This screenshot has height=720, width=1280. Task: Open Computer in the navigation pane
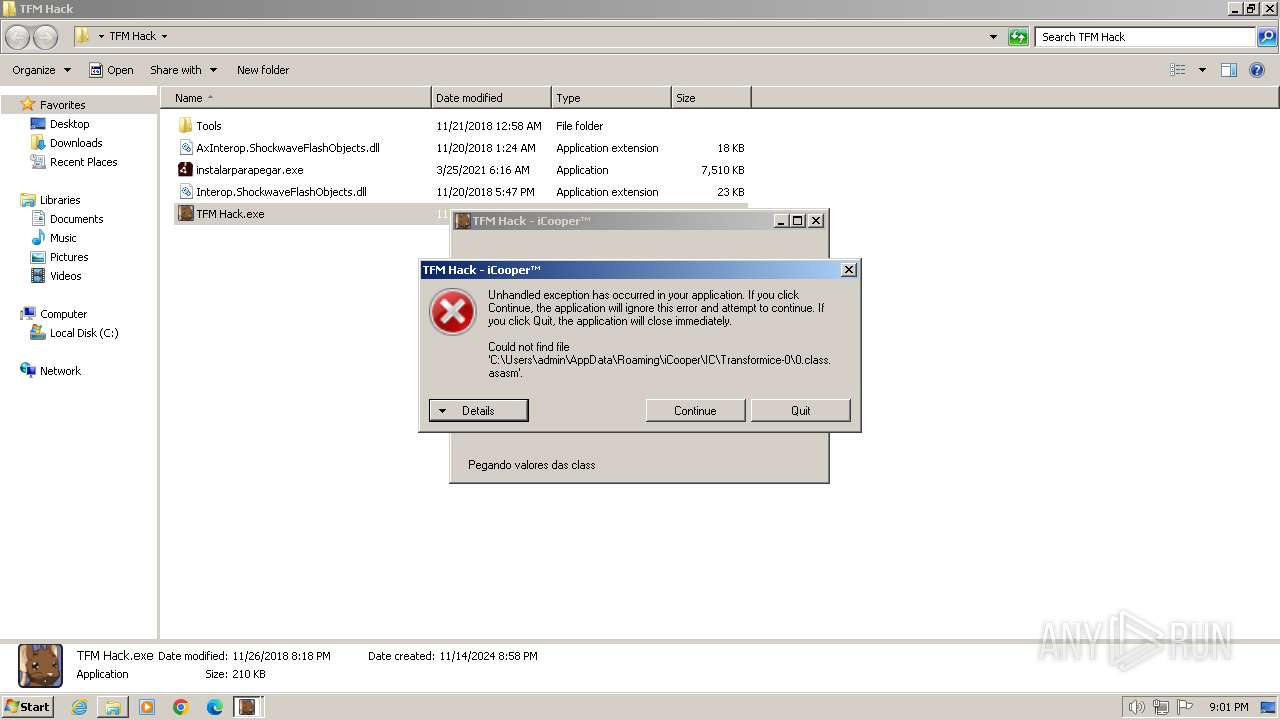(x=63, y=314)
